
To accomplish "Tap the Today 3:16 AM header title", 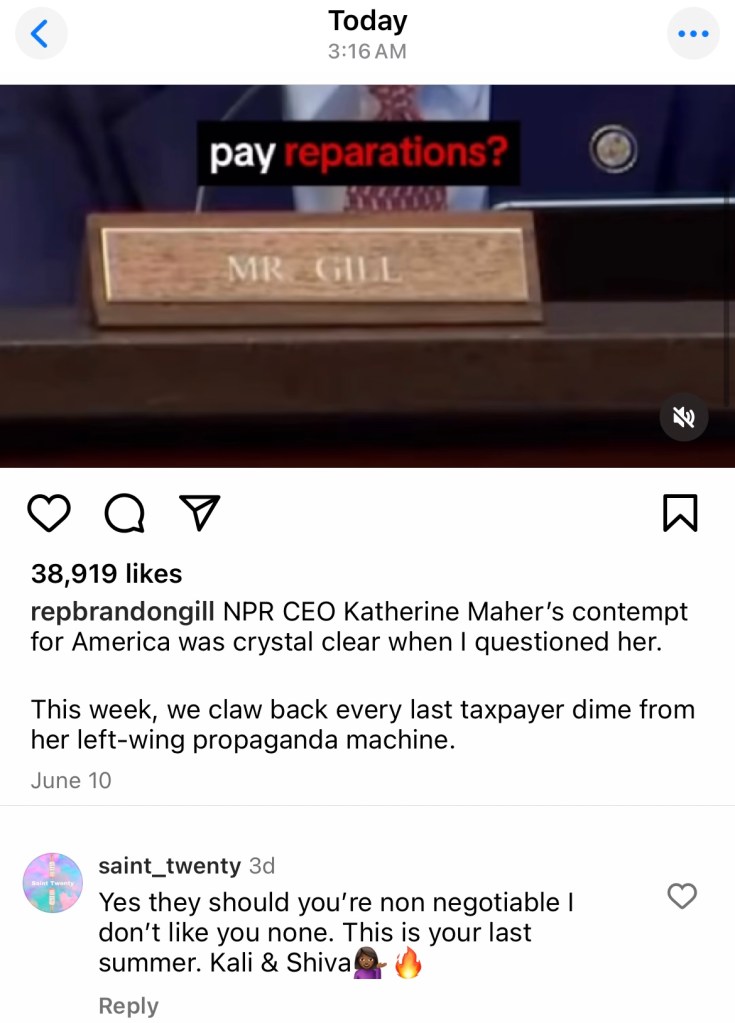I will pyautogui.click(x=367, y=34).
